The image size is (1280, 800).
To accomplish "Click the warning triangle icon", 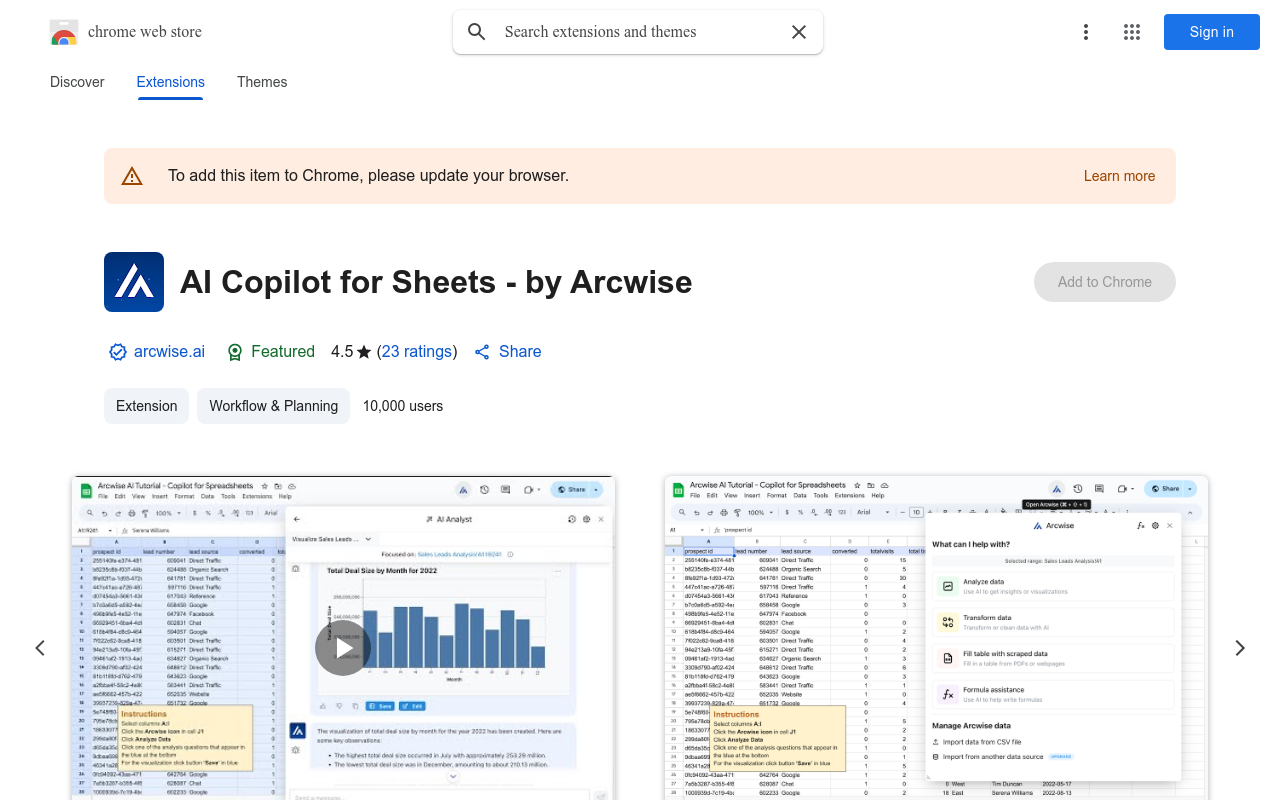I will pyautogui.click(x=132, y=176).
